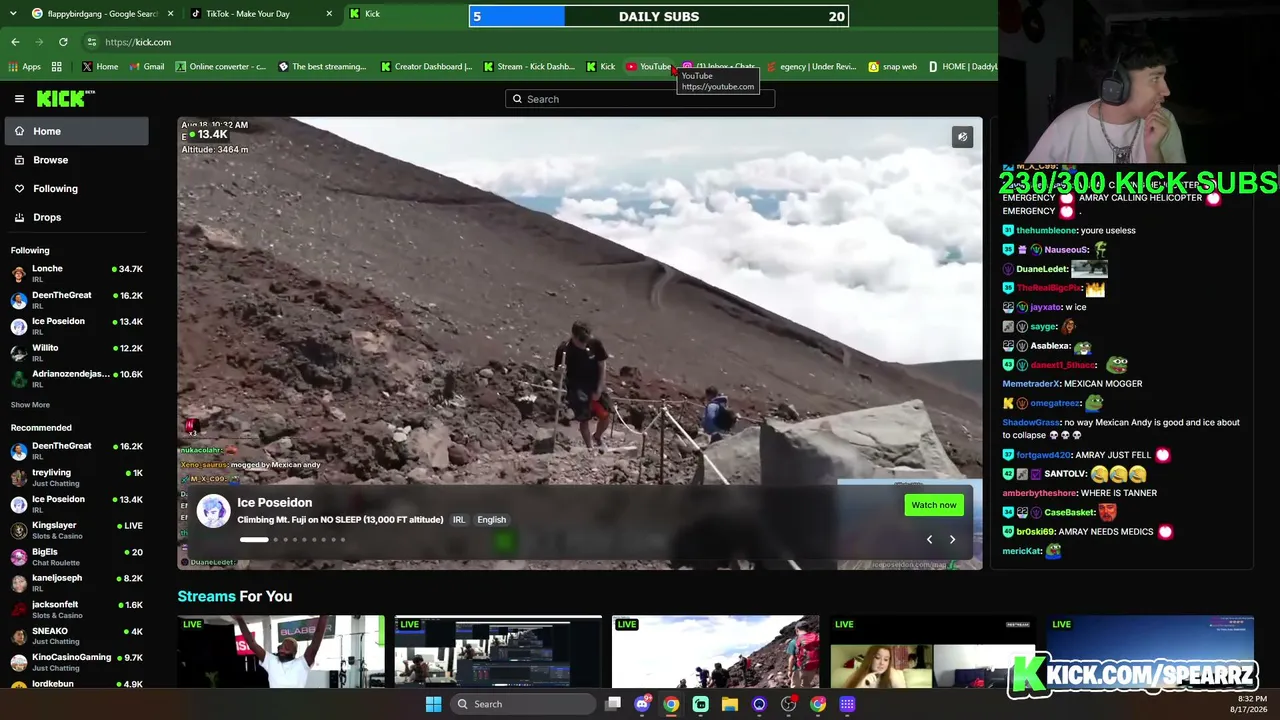Open BigEls avatar in Recommended list

tap(18, 557)
